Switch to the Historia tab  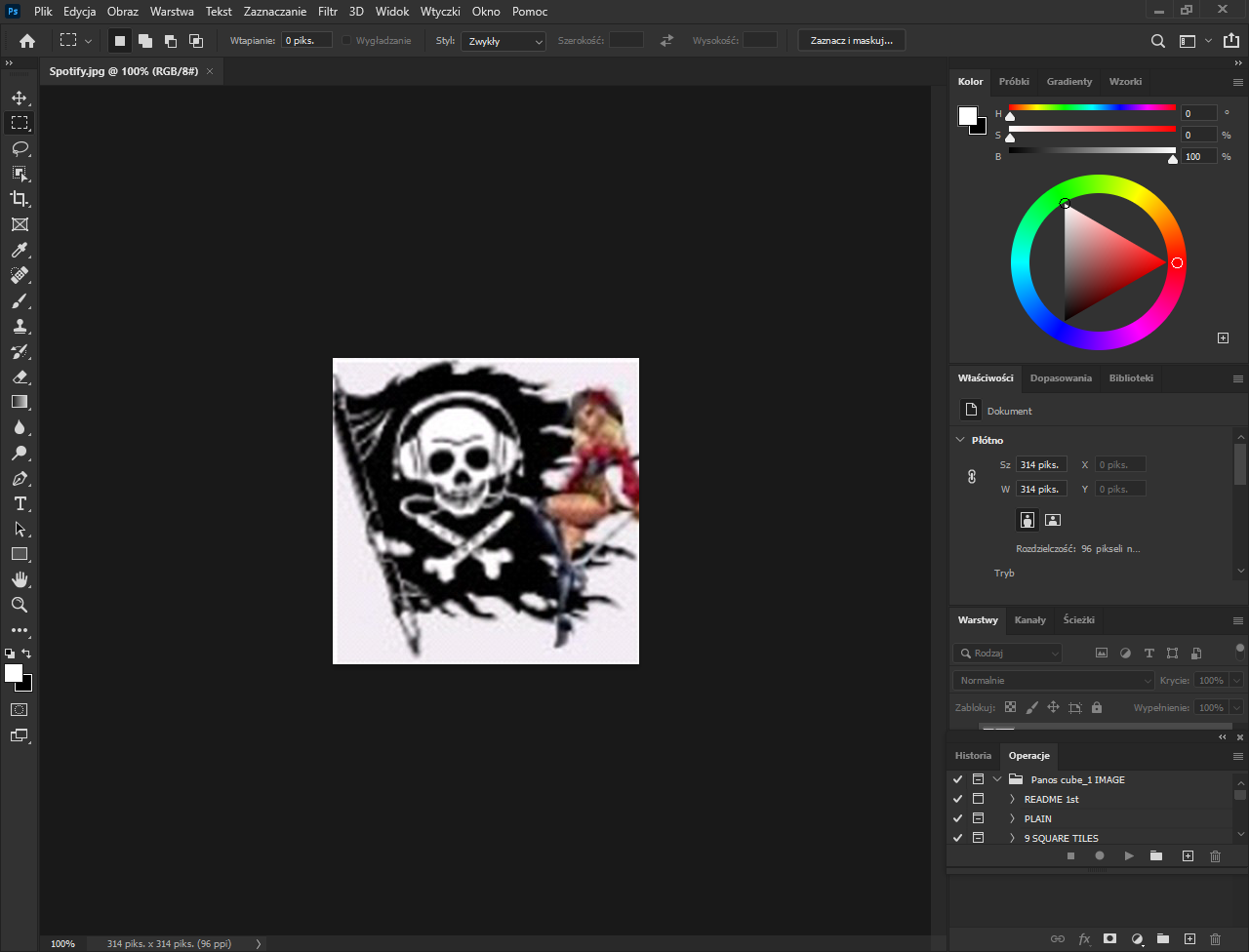pos(973,755)
